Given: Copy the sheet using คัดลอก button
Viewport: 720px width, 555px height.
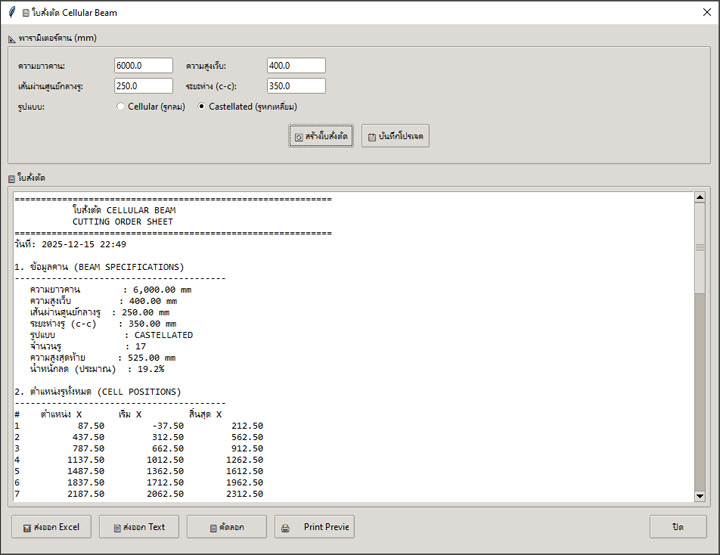Looking at the screenshot, I should (227, 527).
